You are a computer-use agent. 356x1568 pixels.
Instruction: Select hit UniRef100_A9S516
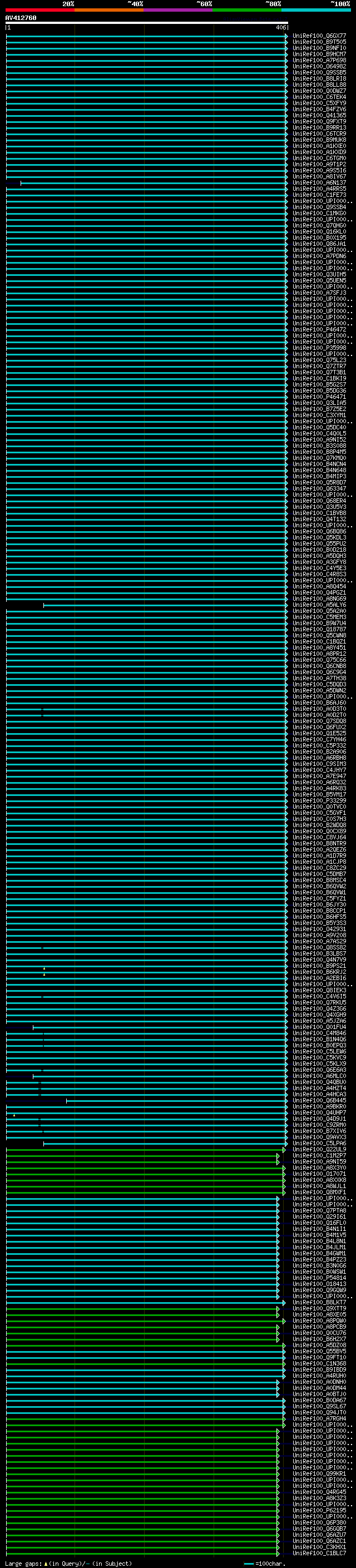click(x=319, y=170)
